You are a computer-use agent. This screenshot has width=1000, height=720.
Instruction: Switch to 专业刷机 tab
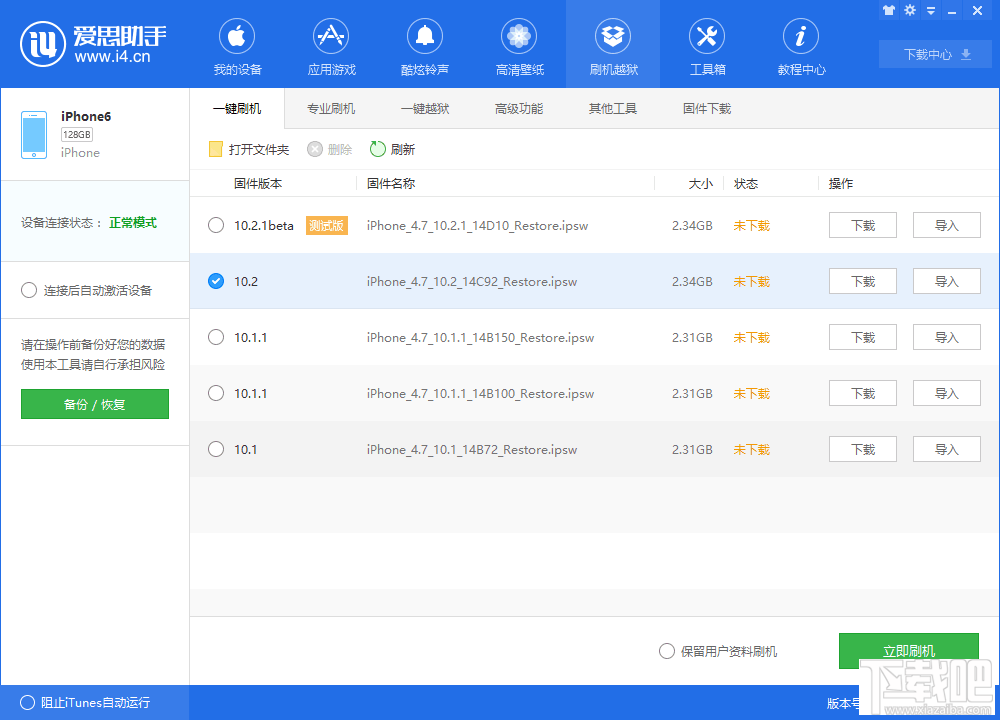pyautogui.click(x=331, y=108)
